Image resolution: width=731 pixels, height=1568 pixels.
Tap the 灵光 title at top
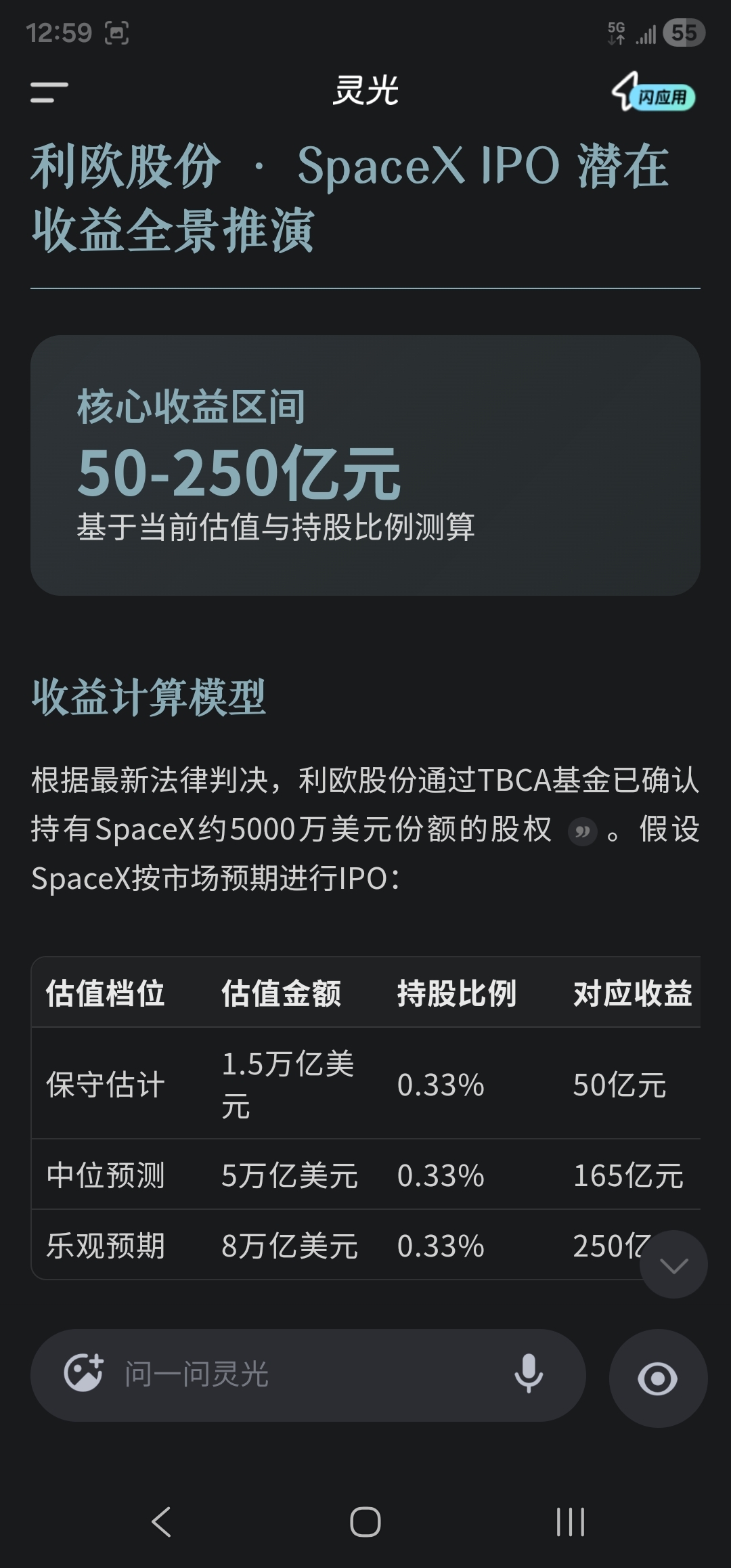coord(365,91)
